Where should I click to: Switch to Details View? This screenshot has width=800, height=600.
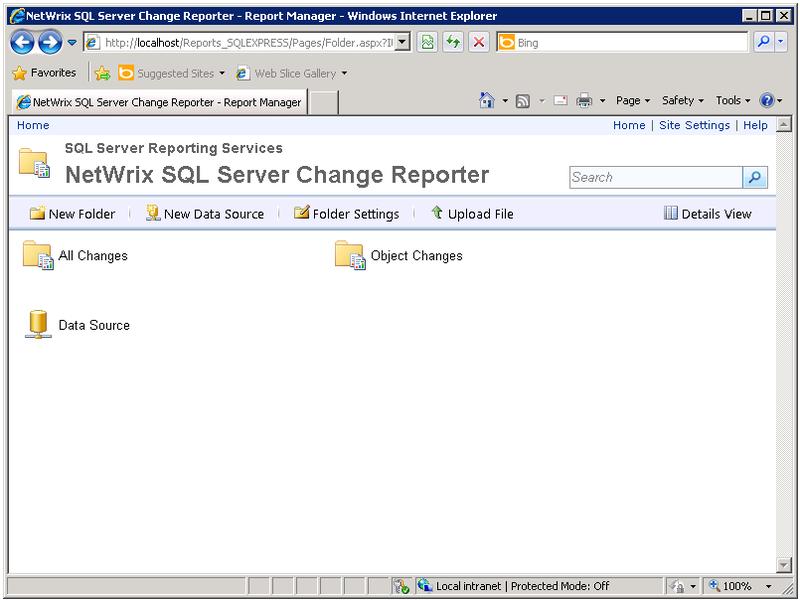point(708,214)
